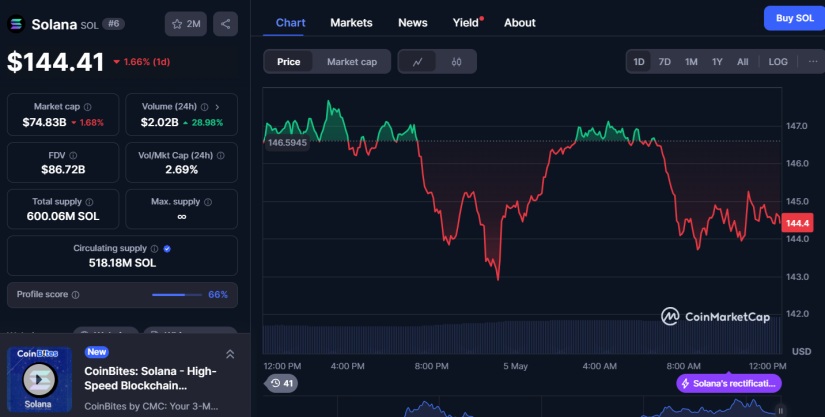Screen dimensions: 825x417
Task: Collapse the CoinBites player panel
Action: point(230,353)
